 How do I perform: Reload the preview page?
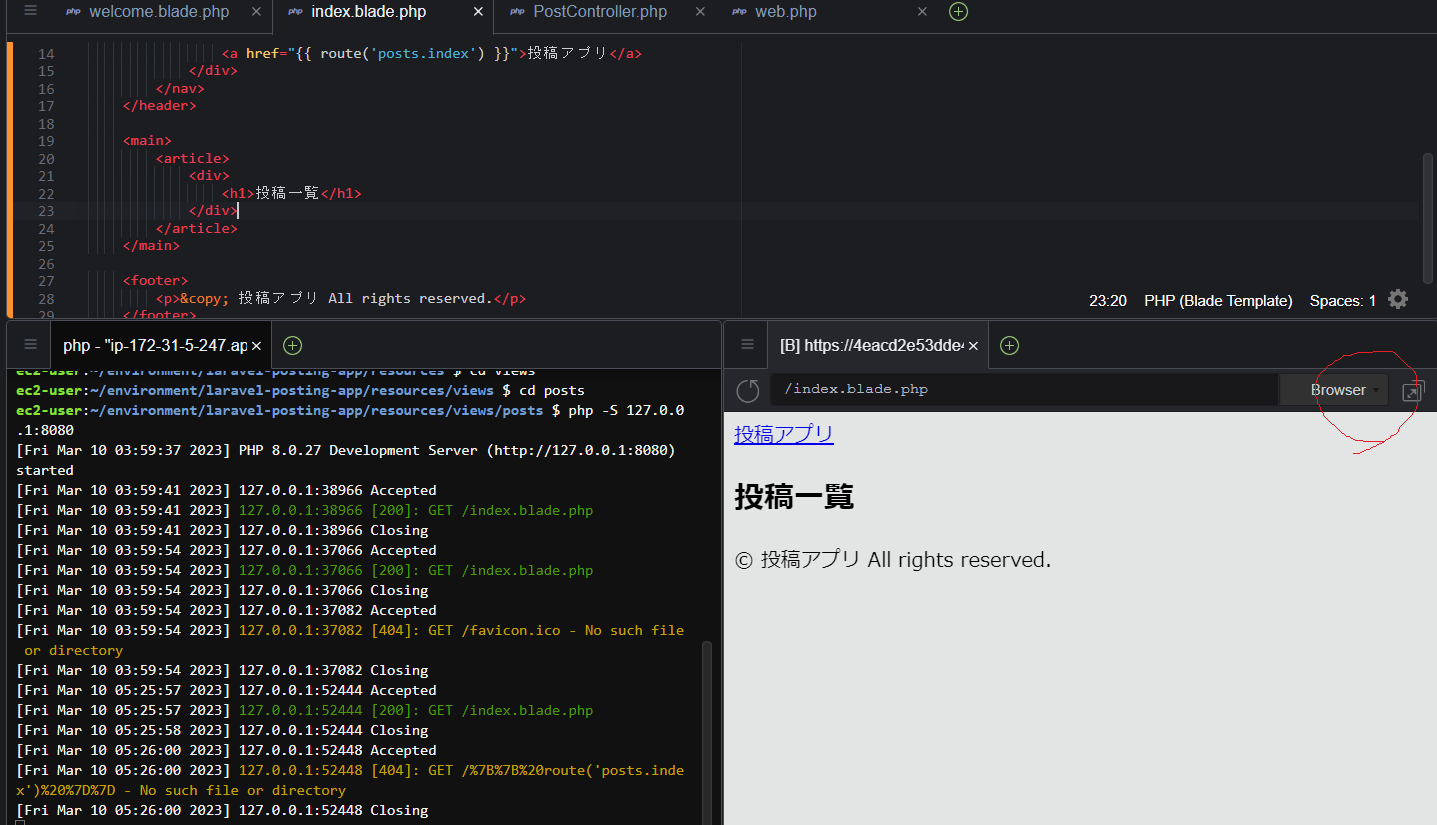tap(748, 390)
